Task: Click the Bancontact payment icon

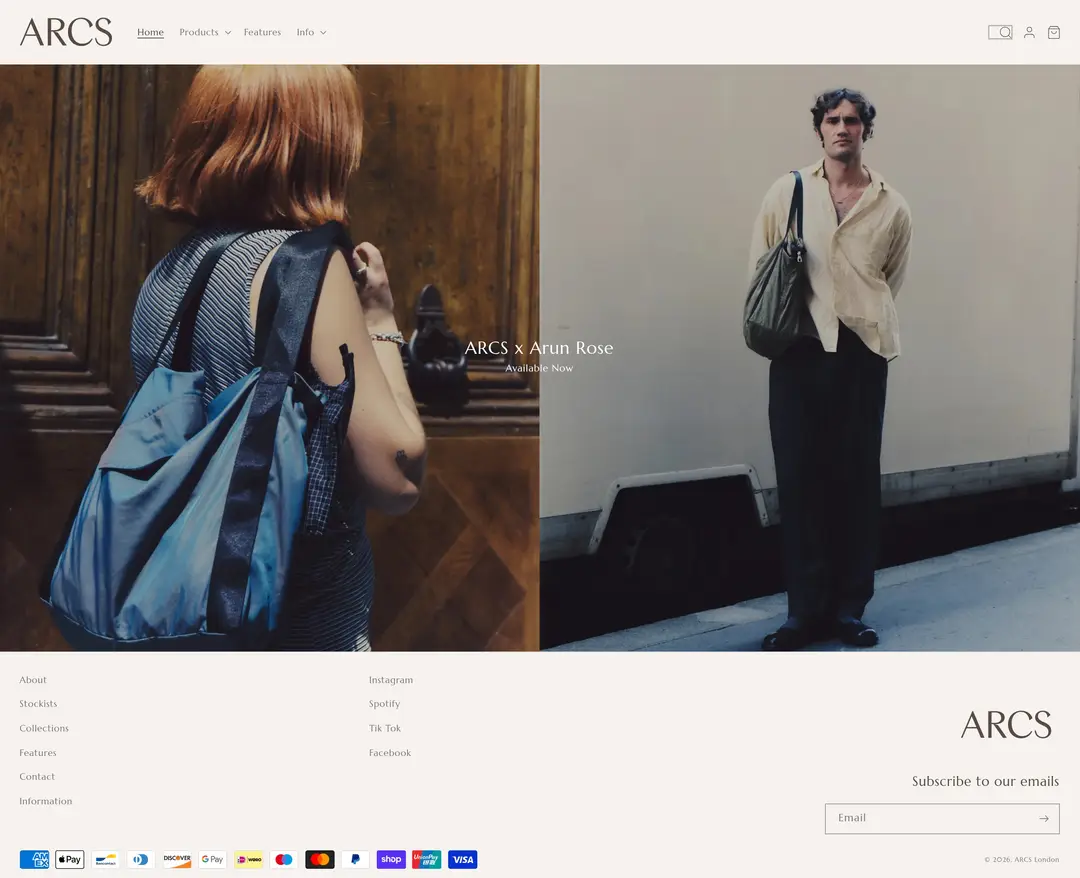Action: pyautogui.click(x=105, y=859)
